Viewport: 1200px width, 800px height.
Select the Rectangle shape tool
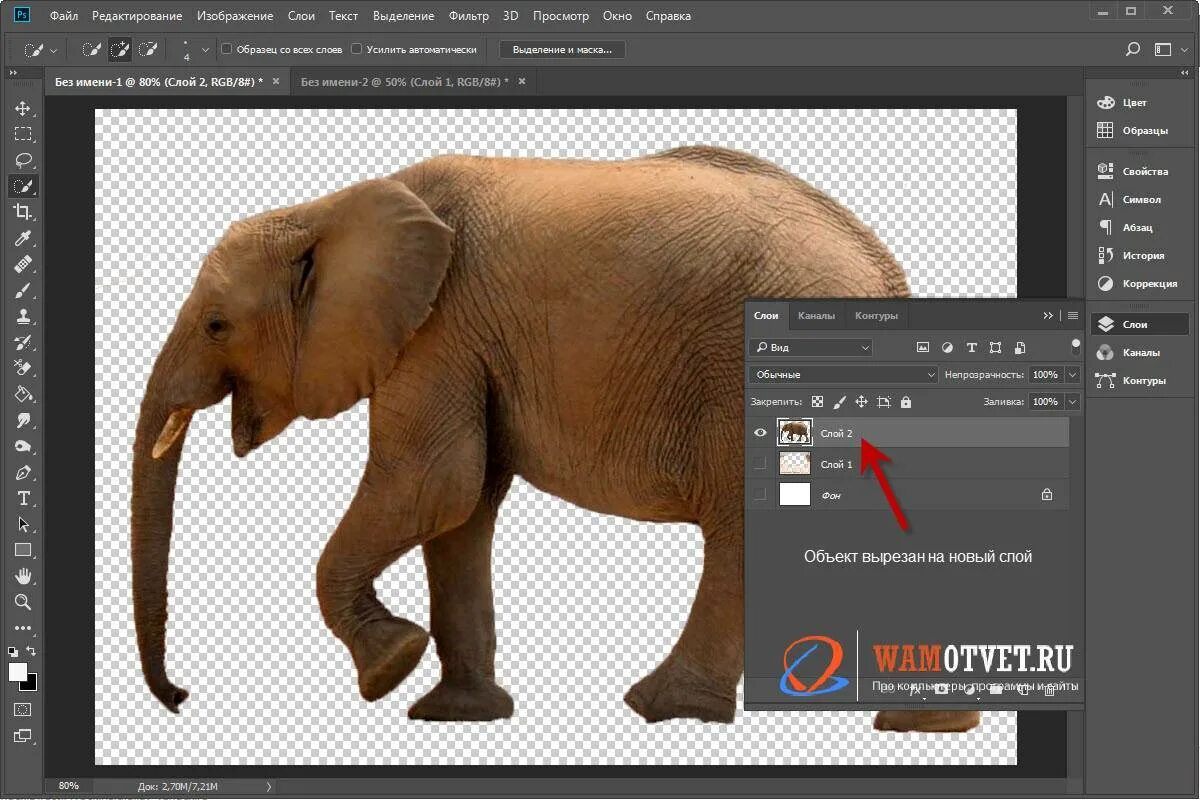point(22,550)
